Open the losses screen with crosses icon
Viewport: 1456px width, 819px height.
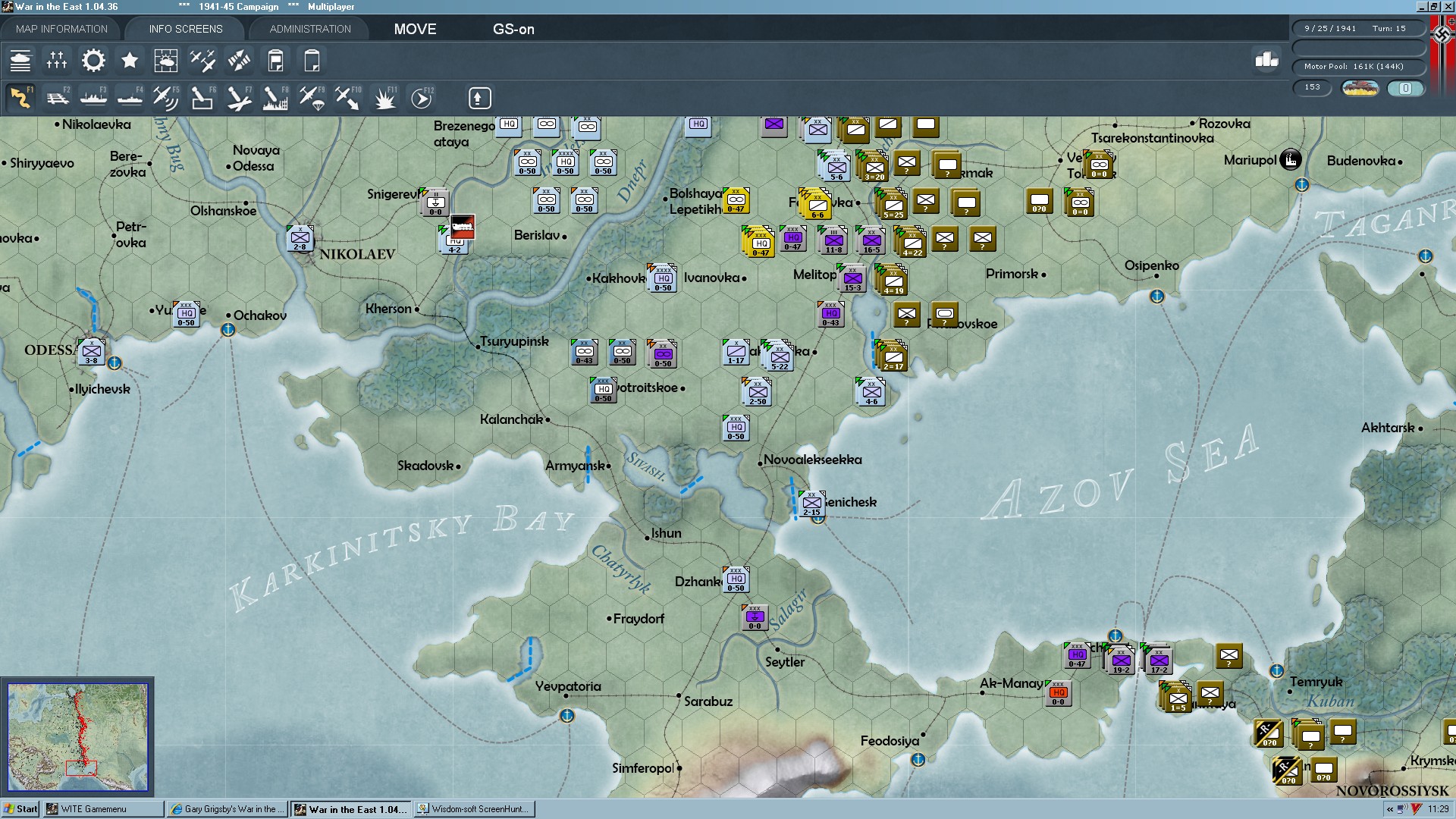coord(57,61)
